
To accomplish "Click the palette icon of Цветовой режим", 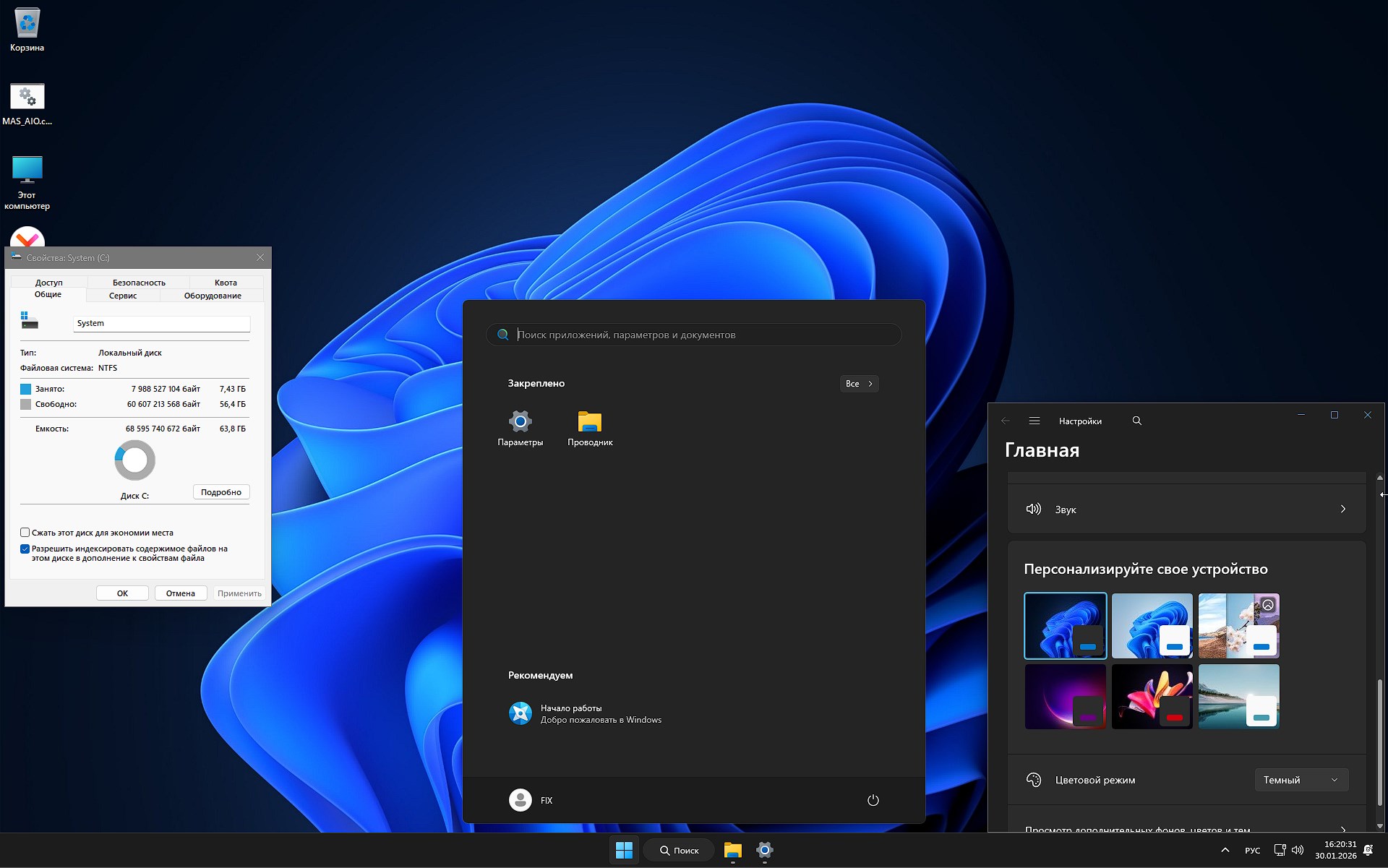I will pos(1034,780).
